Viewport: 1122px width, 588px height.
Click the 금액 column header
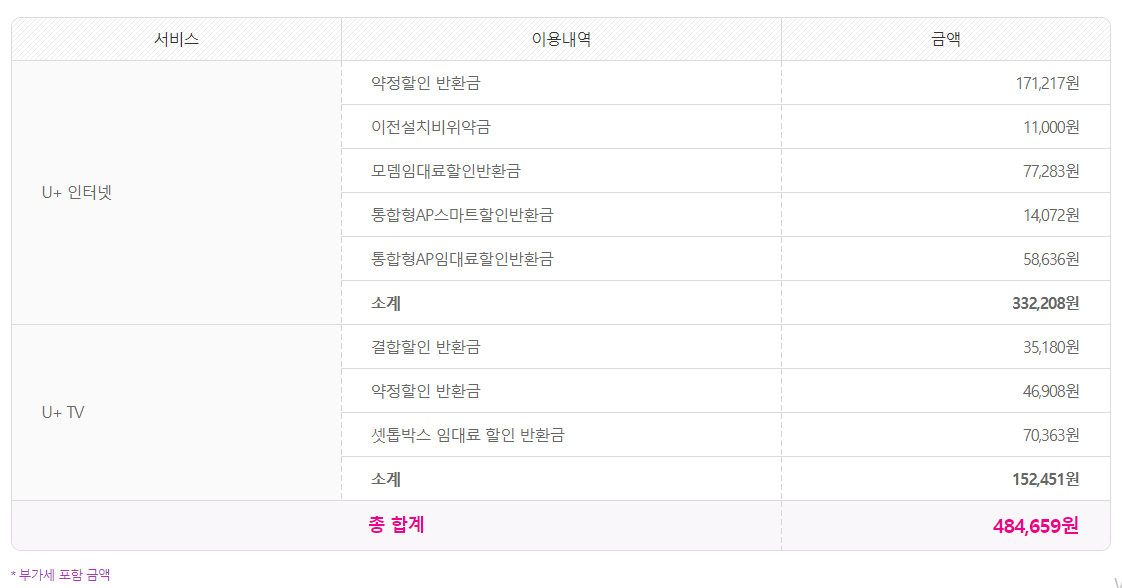point(945,39)
